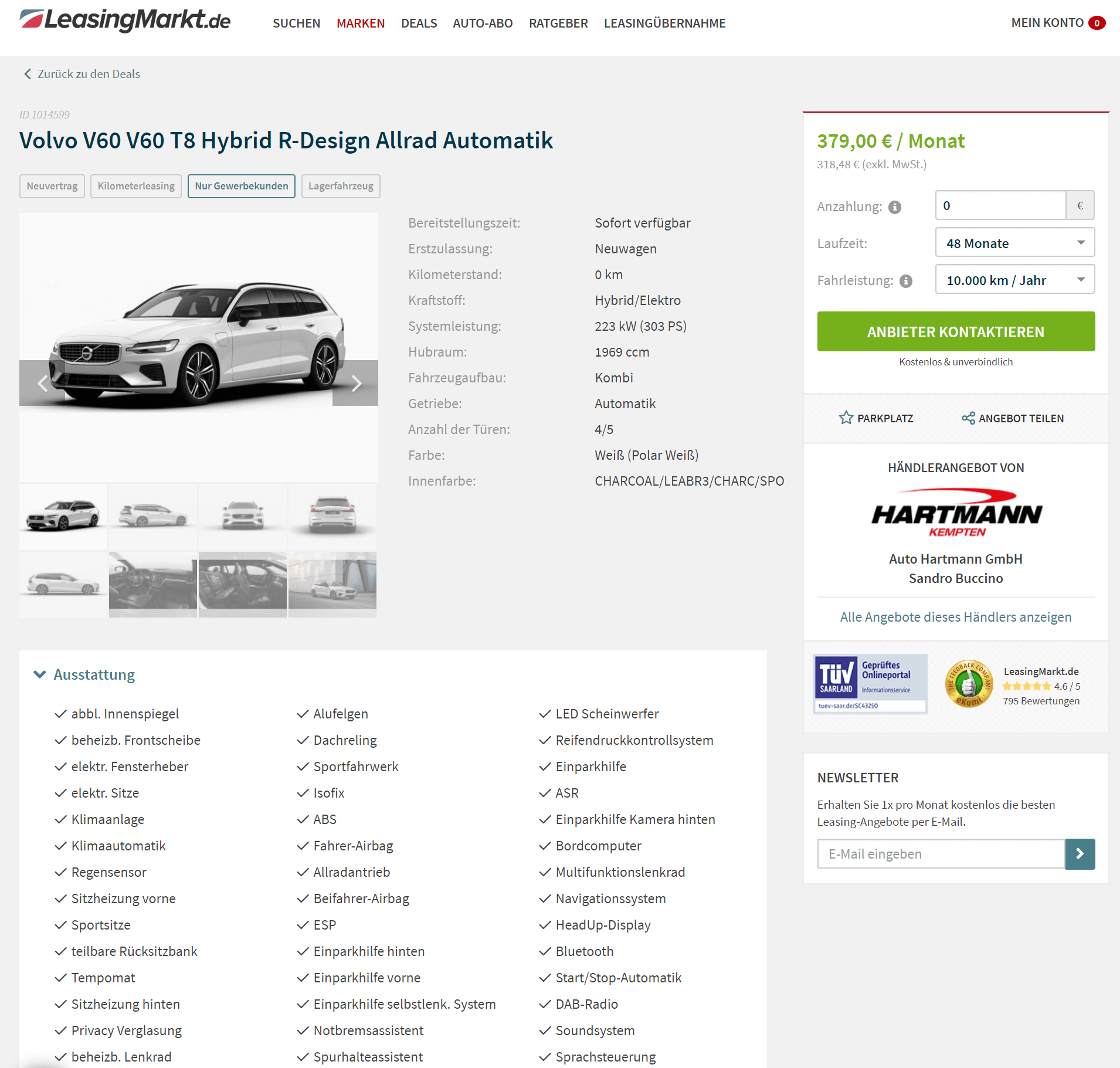The image size is (1120, 1068).
Task: Select the seats interior thumbnail
Action: [243, 584]
